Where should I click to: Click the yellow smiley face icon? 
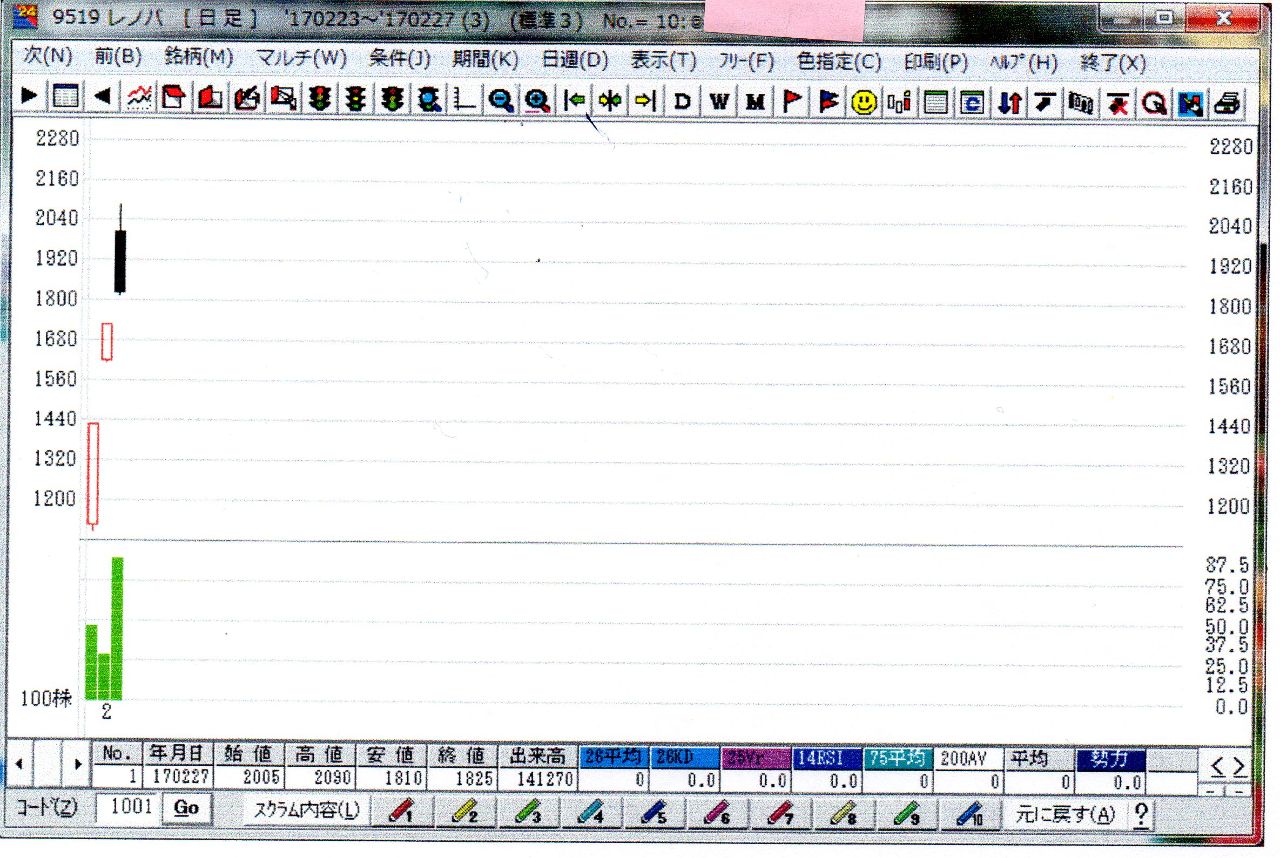[x=863, y=100]
